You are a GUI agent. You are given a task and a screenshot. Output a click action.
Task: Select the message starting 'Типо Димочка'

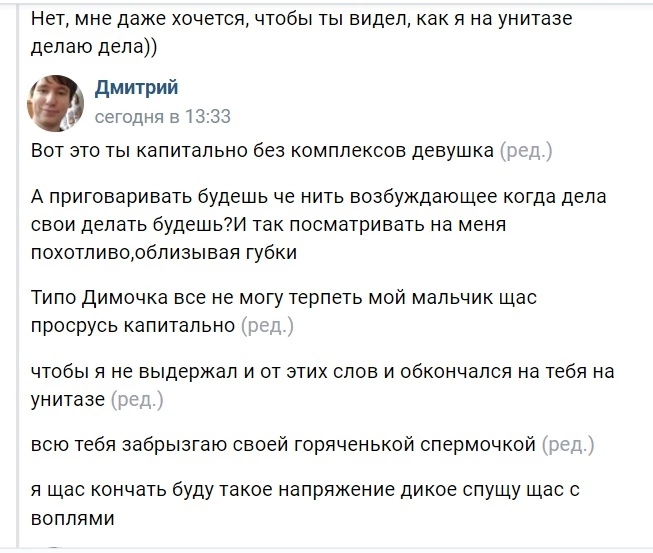point(284,311)
